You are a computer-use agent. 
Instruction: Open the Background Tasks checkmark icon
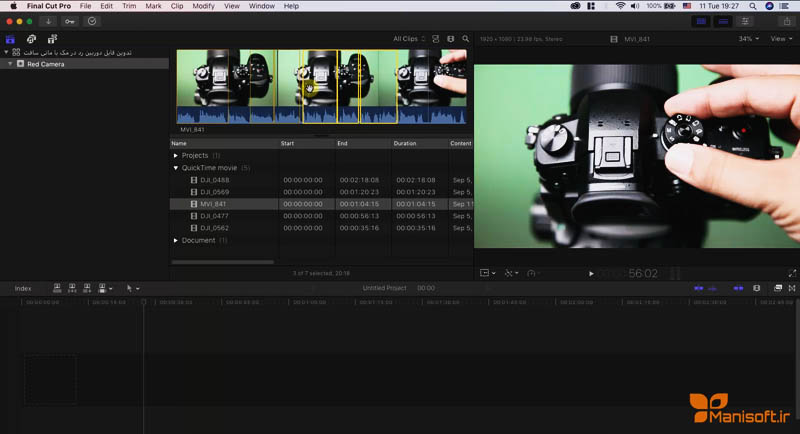(x=92, y=21)
